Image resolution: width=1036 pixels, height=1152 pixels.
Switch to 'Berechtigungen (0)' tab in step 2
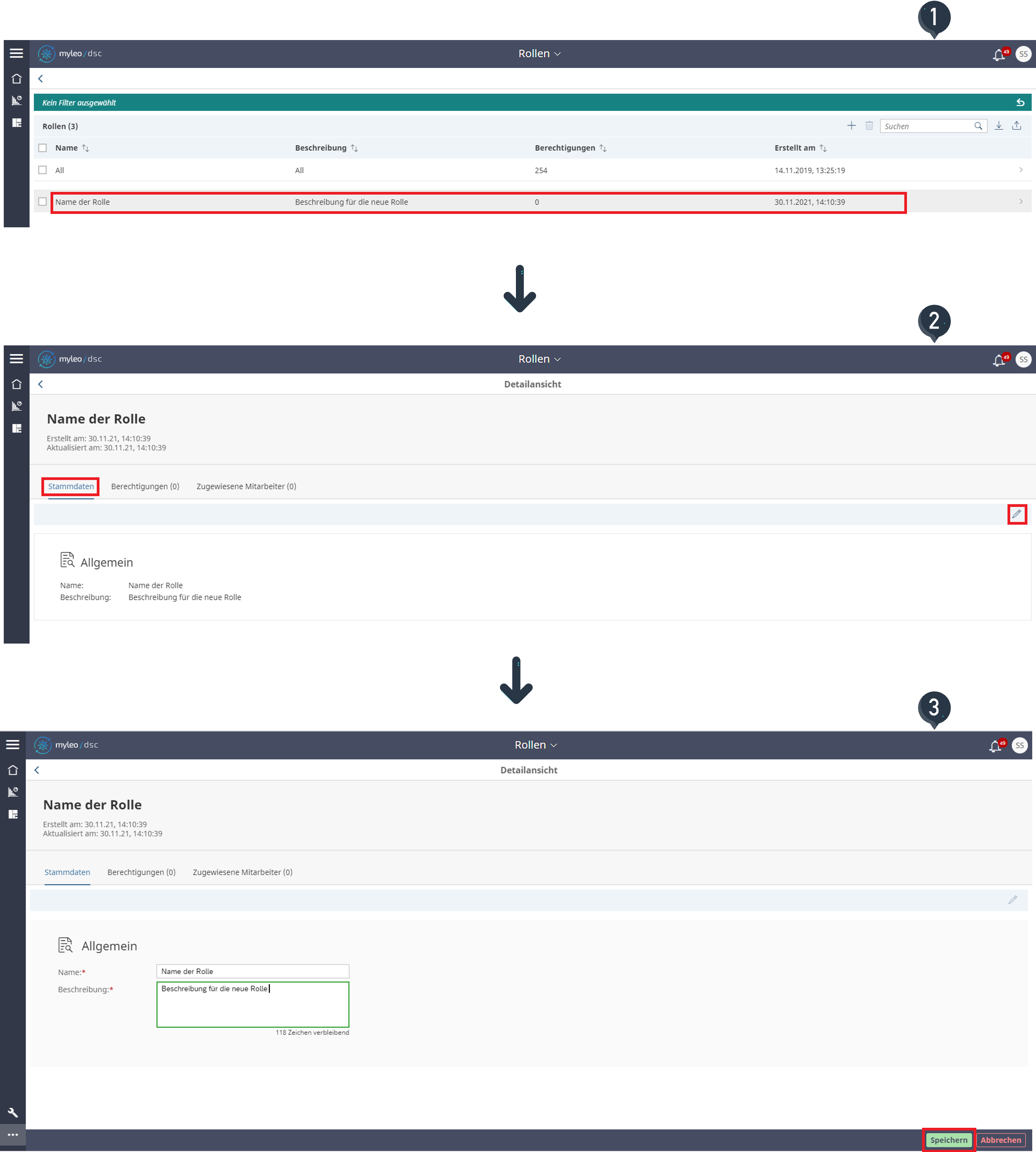click(145, 486)
